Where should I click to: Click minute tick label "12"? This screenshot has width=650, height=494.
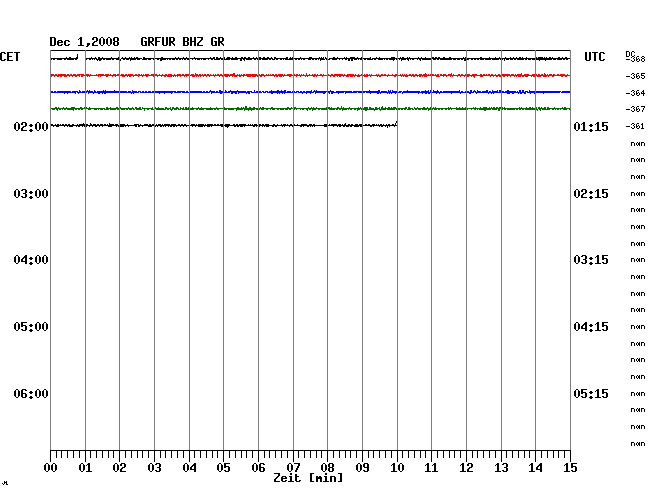[x=466, y=468]
